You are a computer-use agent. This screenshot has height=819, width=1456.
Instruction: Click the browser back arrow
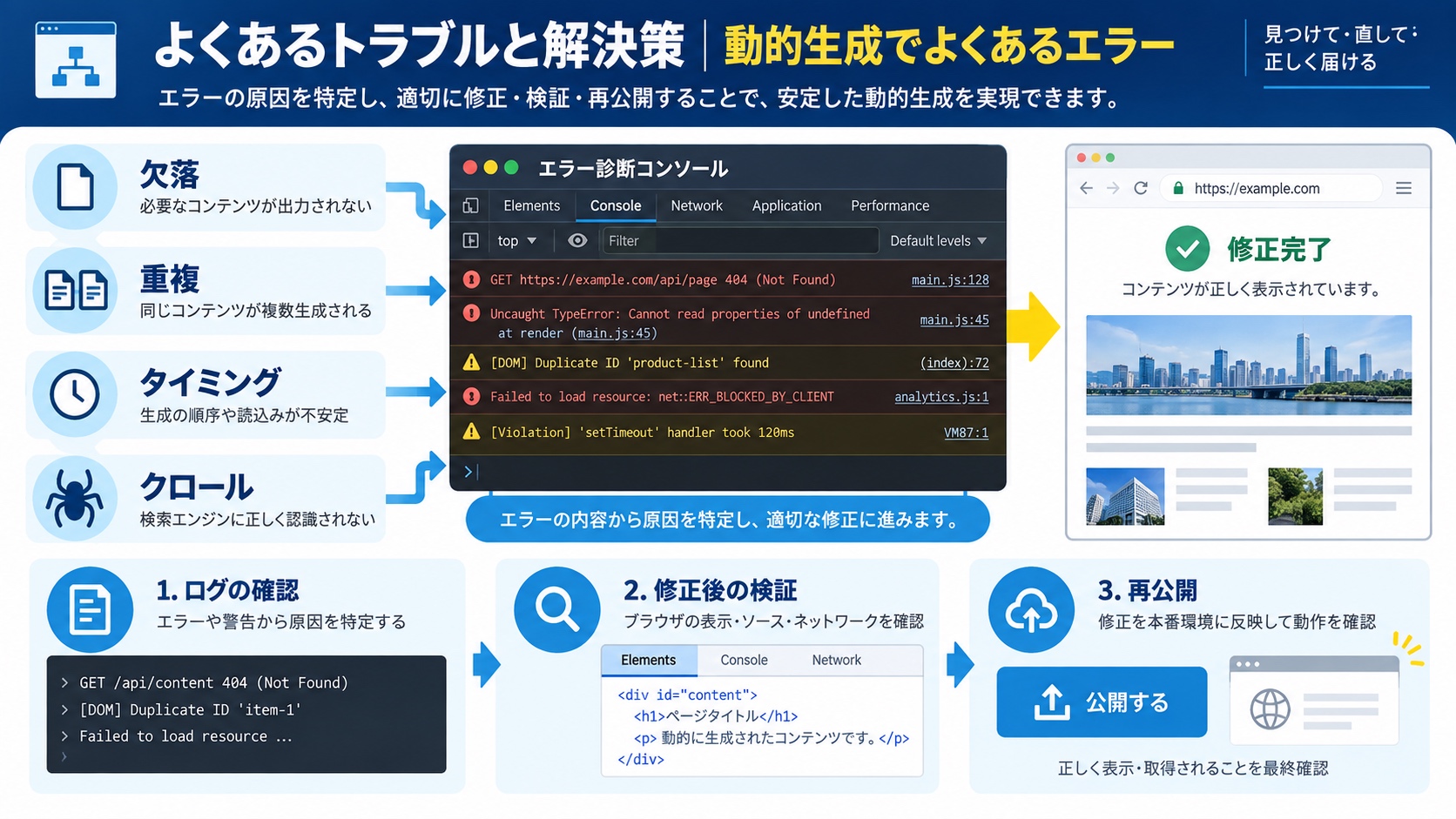pos(1086,188)
